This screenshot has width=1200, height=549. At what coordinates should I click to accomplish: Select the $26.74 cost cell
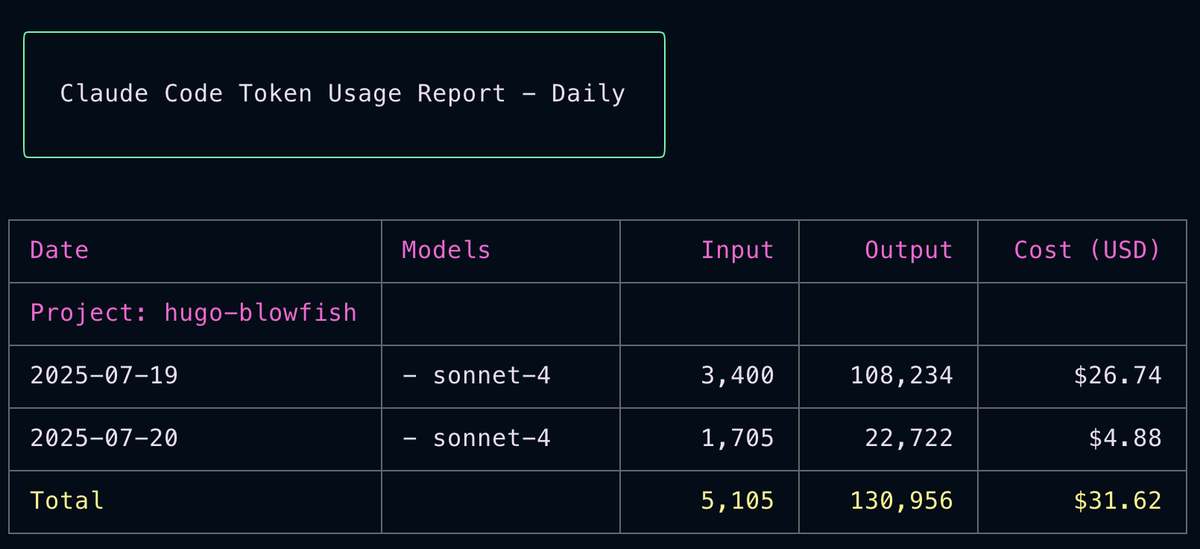coord(1117,376)
